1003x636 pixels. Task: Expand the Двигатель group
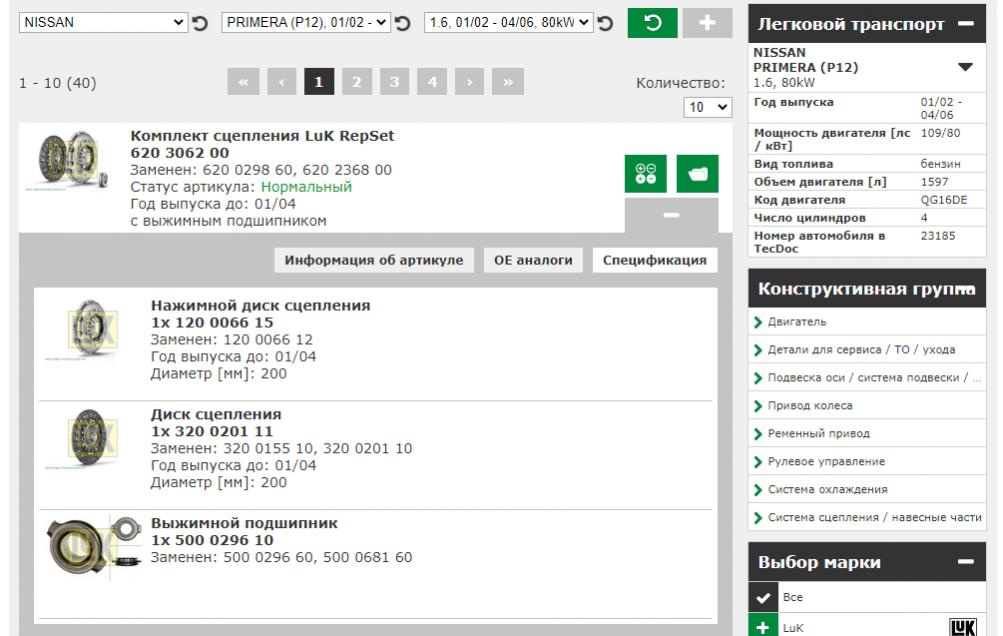[867, 322]
